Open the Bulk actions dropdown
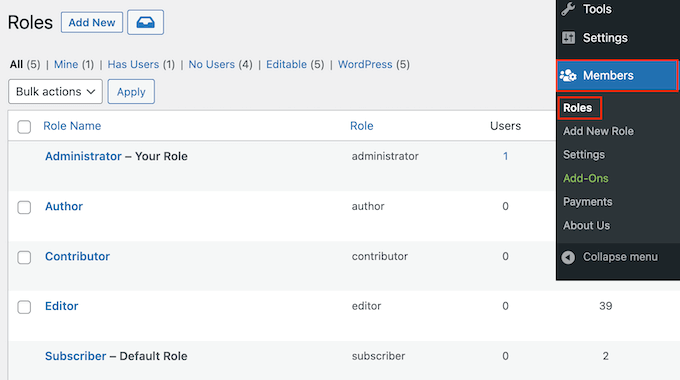The image size is (680, 380). click(56, 92)
